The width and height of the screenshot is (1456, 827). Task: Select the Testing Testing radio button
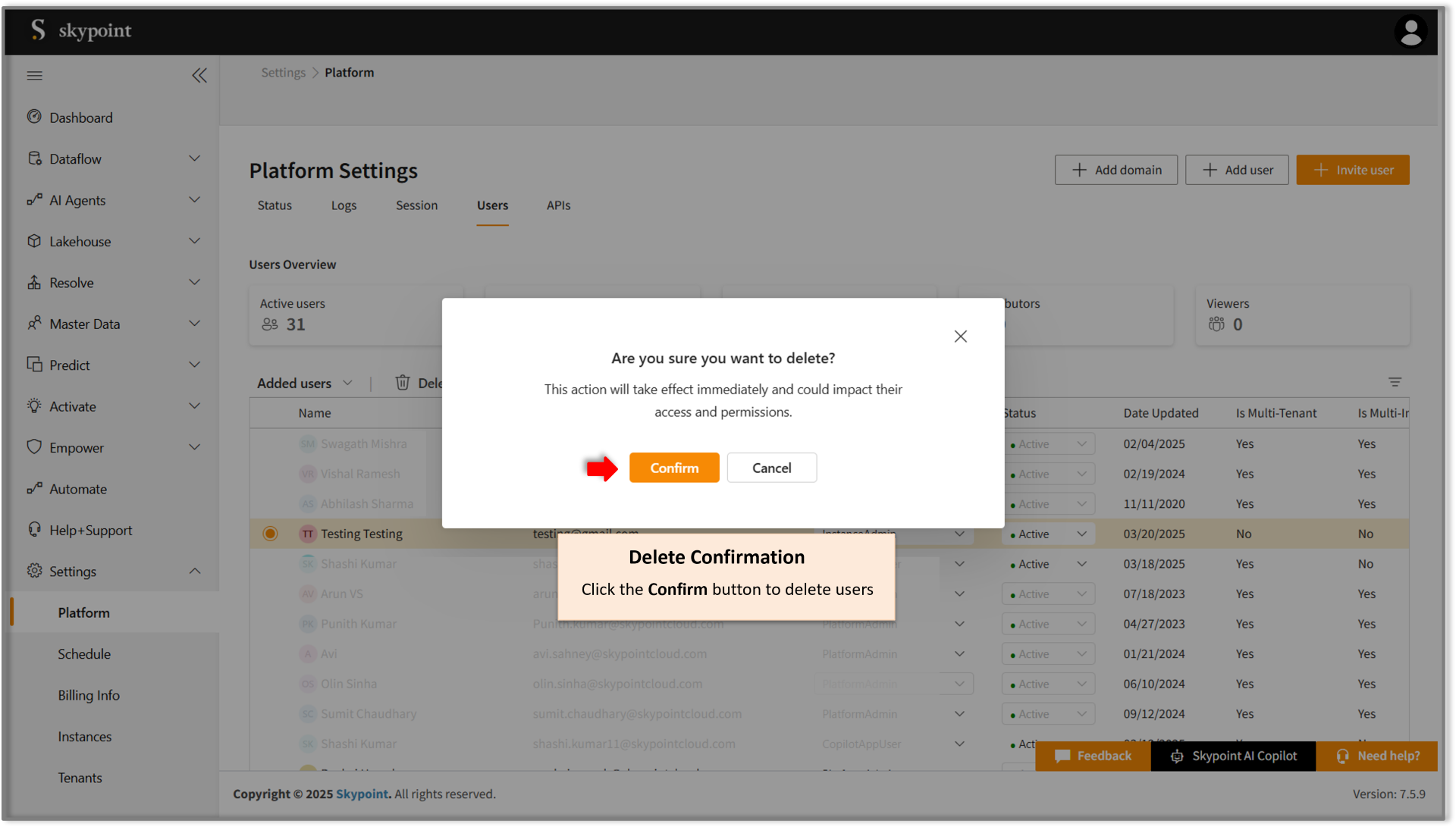click(270, 534)
